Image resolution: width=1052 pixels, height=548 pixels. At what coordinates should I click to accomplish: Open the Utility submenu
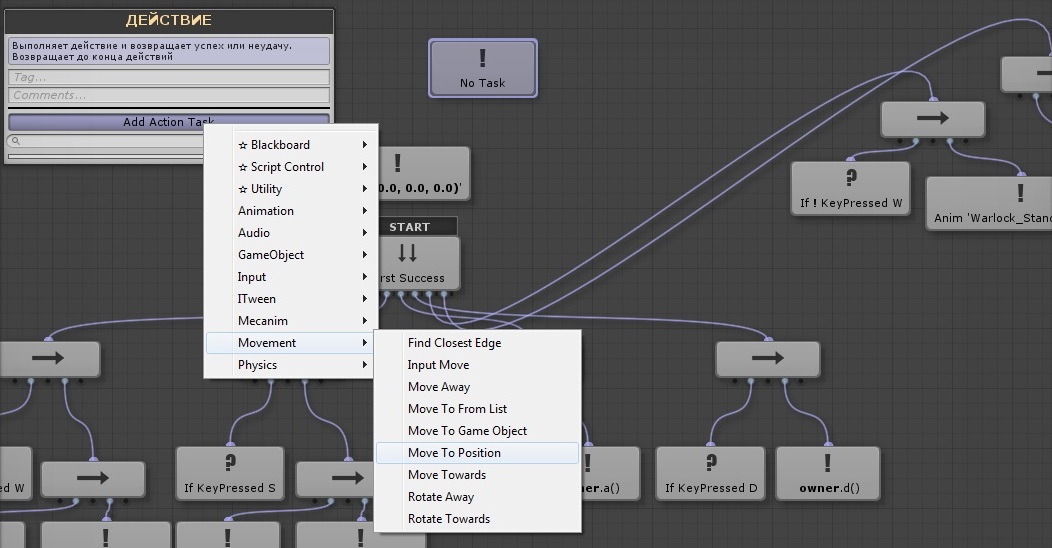291,189
